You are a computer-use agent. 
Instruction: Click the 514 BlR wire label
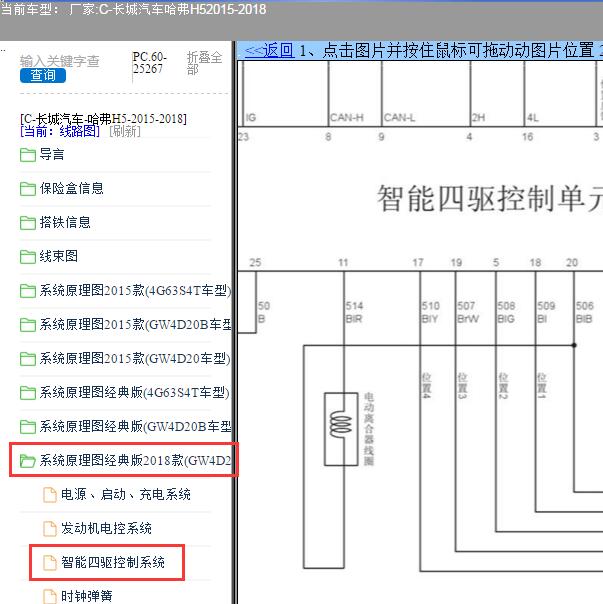[x=354, y=312]
